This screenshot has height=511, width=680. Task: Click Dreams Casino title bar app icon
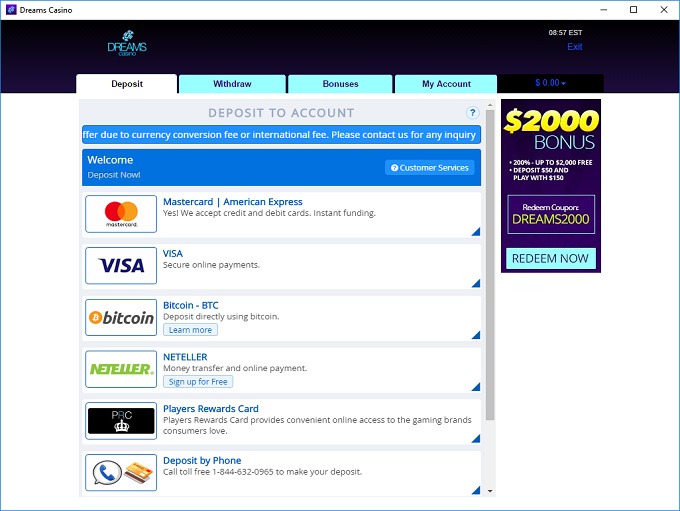pyautogui.click(x=11, y=10)
